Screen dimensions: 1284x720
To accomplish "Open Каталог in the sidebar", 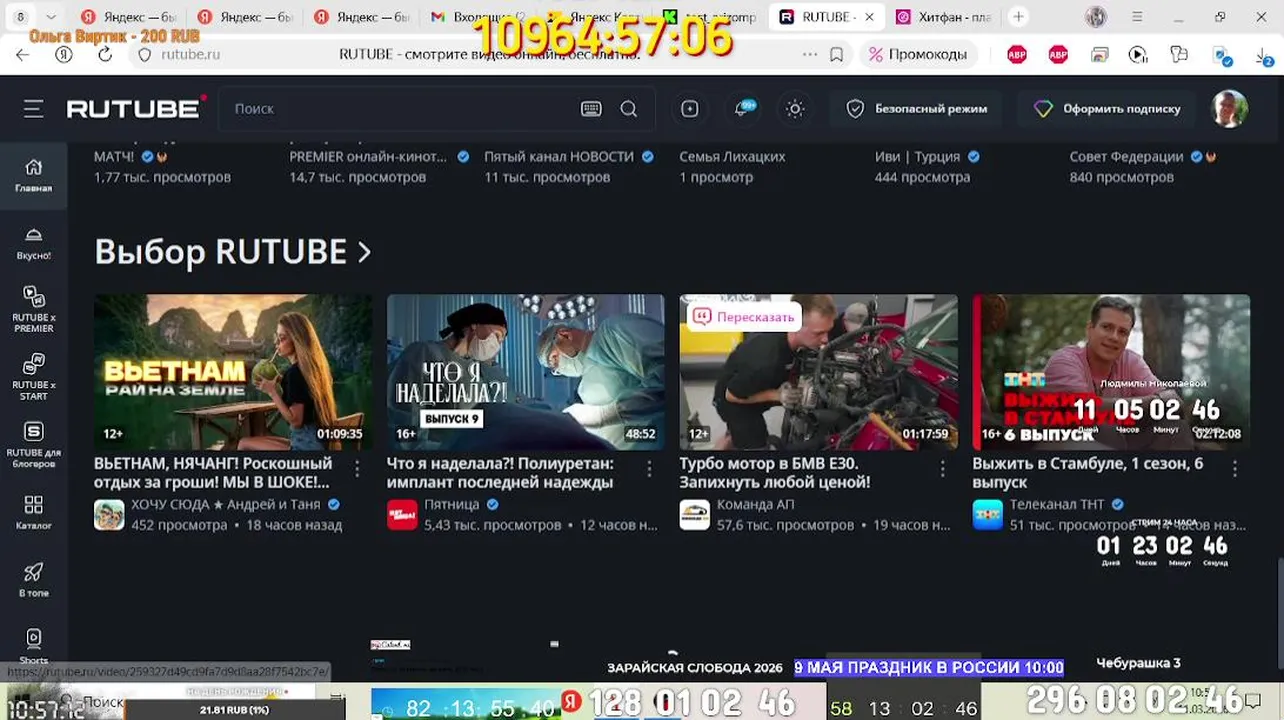I will 34,512.
